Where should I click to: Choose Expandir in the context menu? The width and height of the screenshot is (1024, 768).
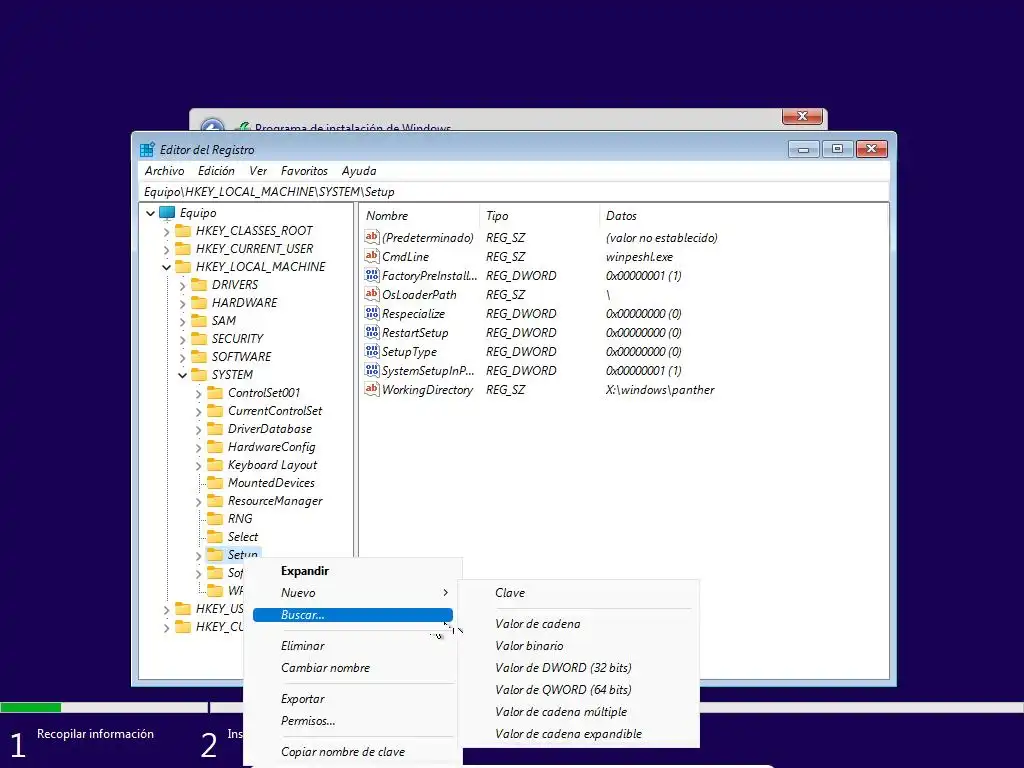(353, 571)
